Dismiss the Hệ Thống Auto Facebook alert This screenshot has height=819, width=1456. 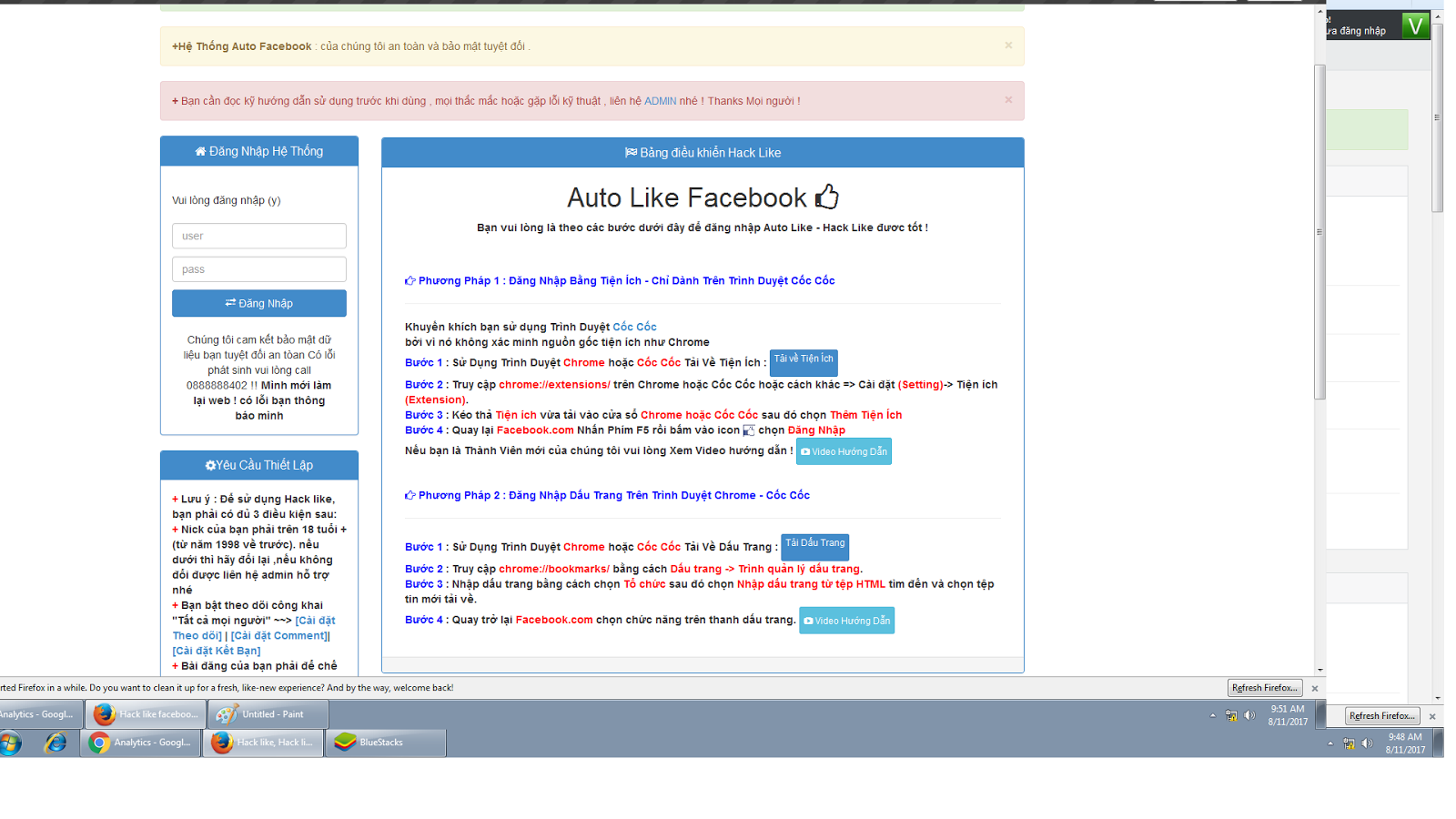tap(1008, 45)
